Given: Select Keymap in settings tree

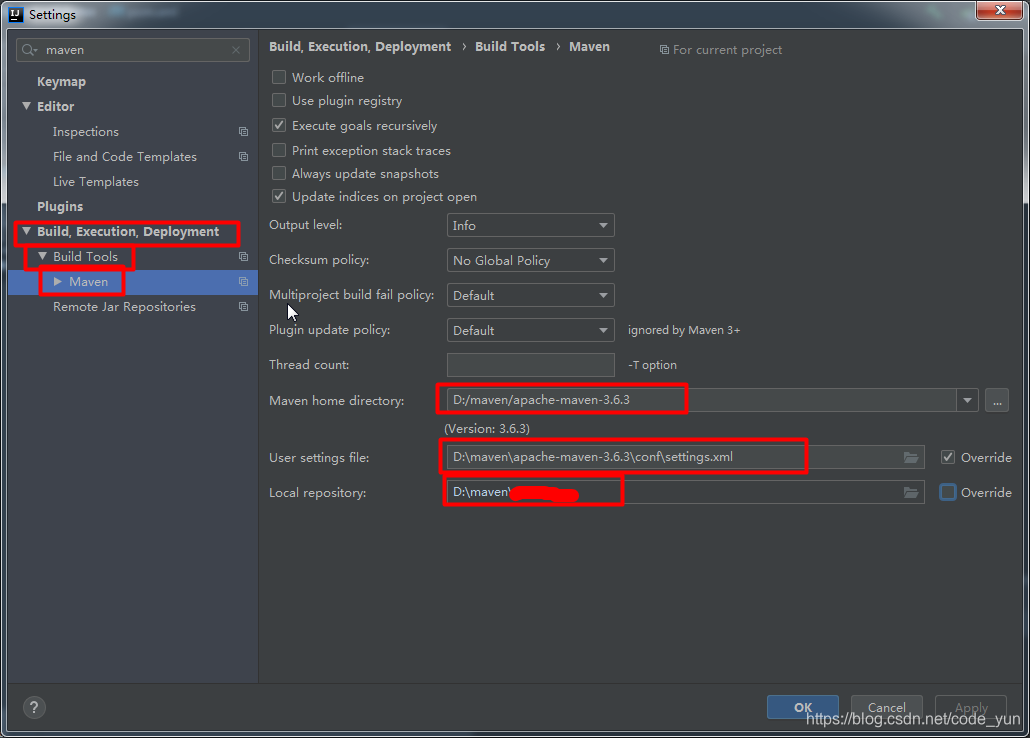Looking at the screenshot, I should [61, 81].
